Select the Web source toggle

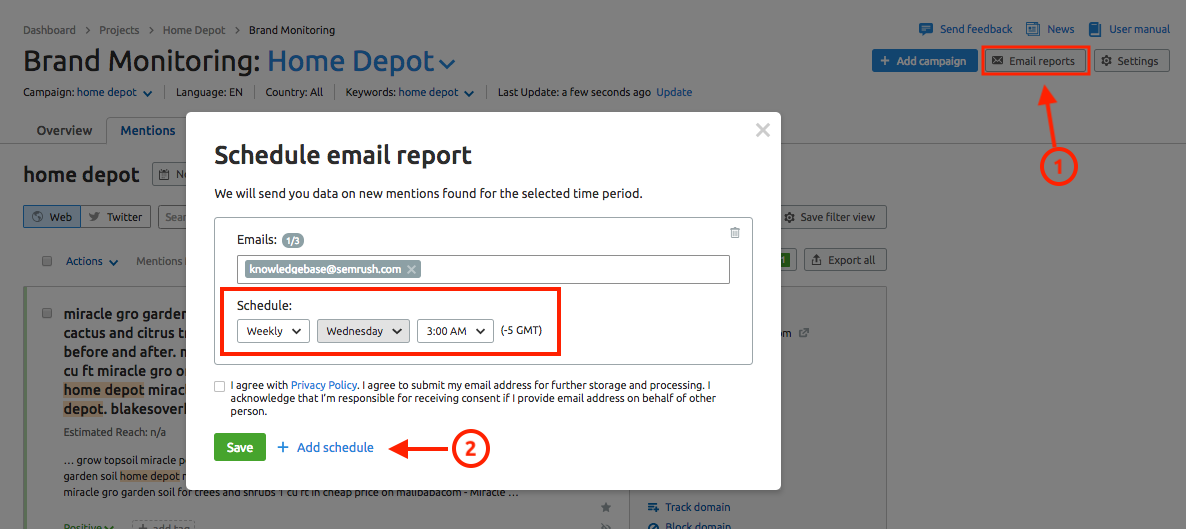(x=52, y=216)
